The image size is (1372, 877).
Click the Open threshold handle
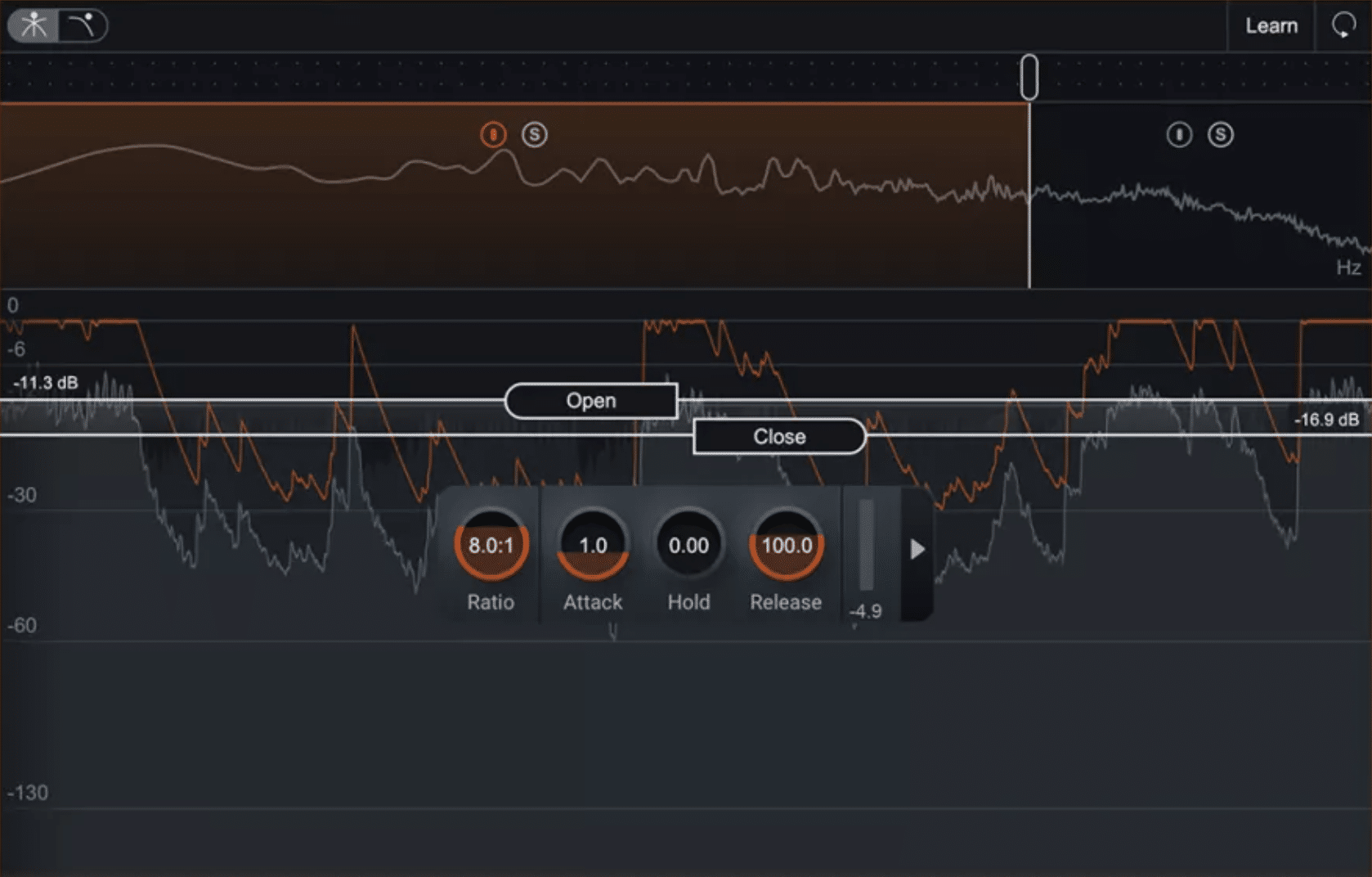click(591, 401)
